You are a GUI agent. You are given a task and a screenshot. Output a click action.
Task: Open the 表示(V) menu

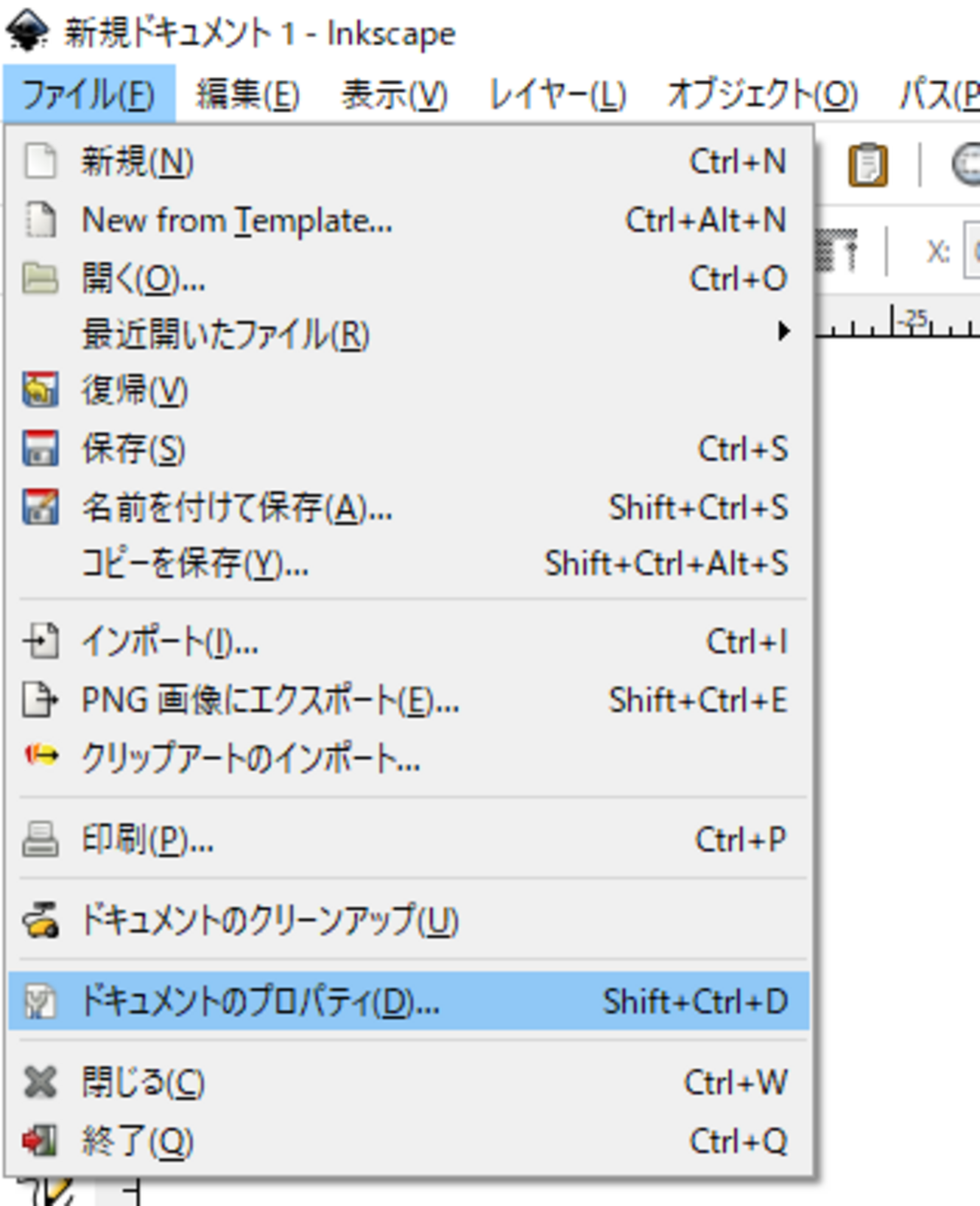[394, 95]
